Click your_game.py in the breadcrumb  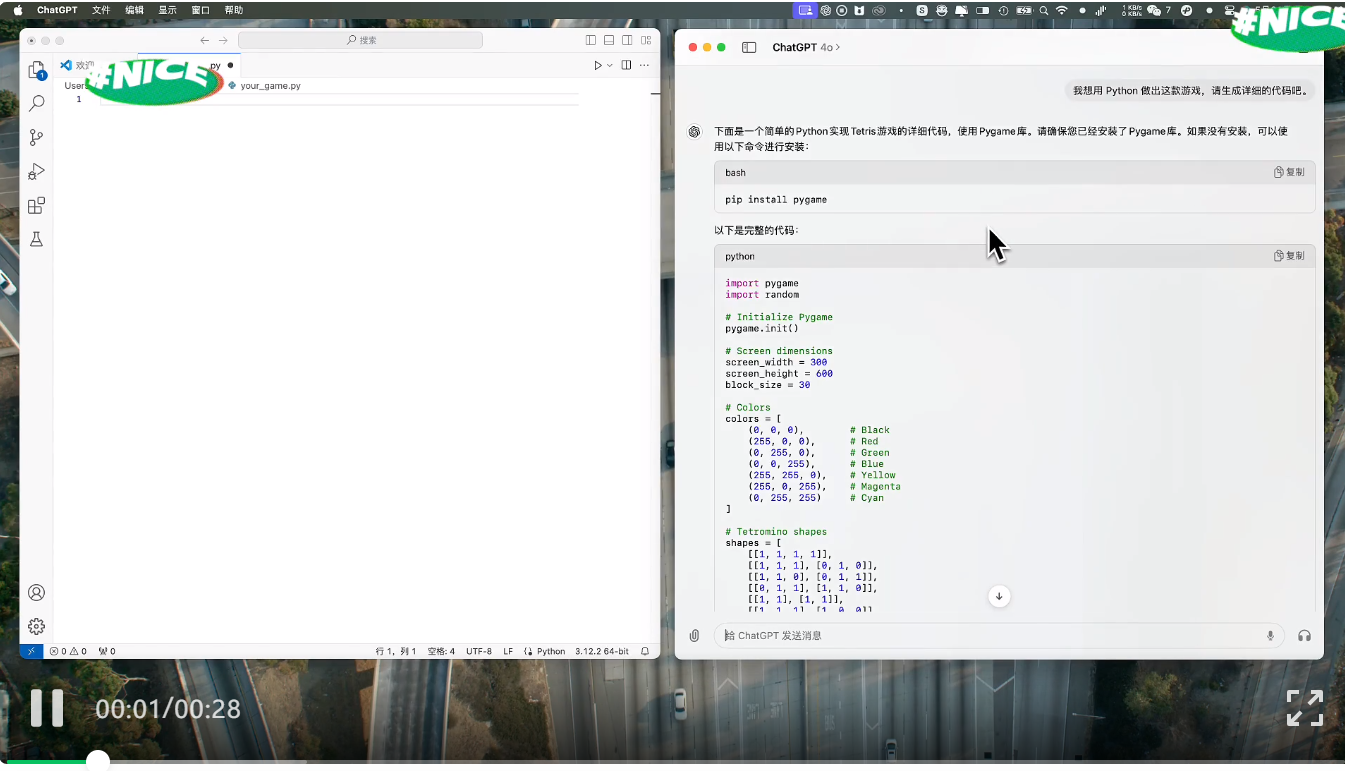click(270, 86)
